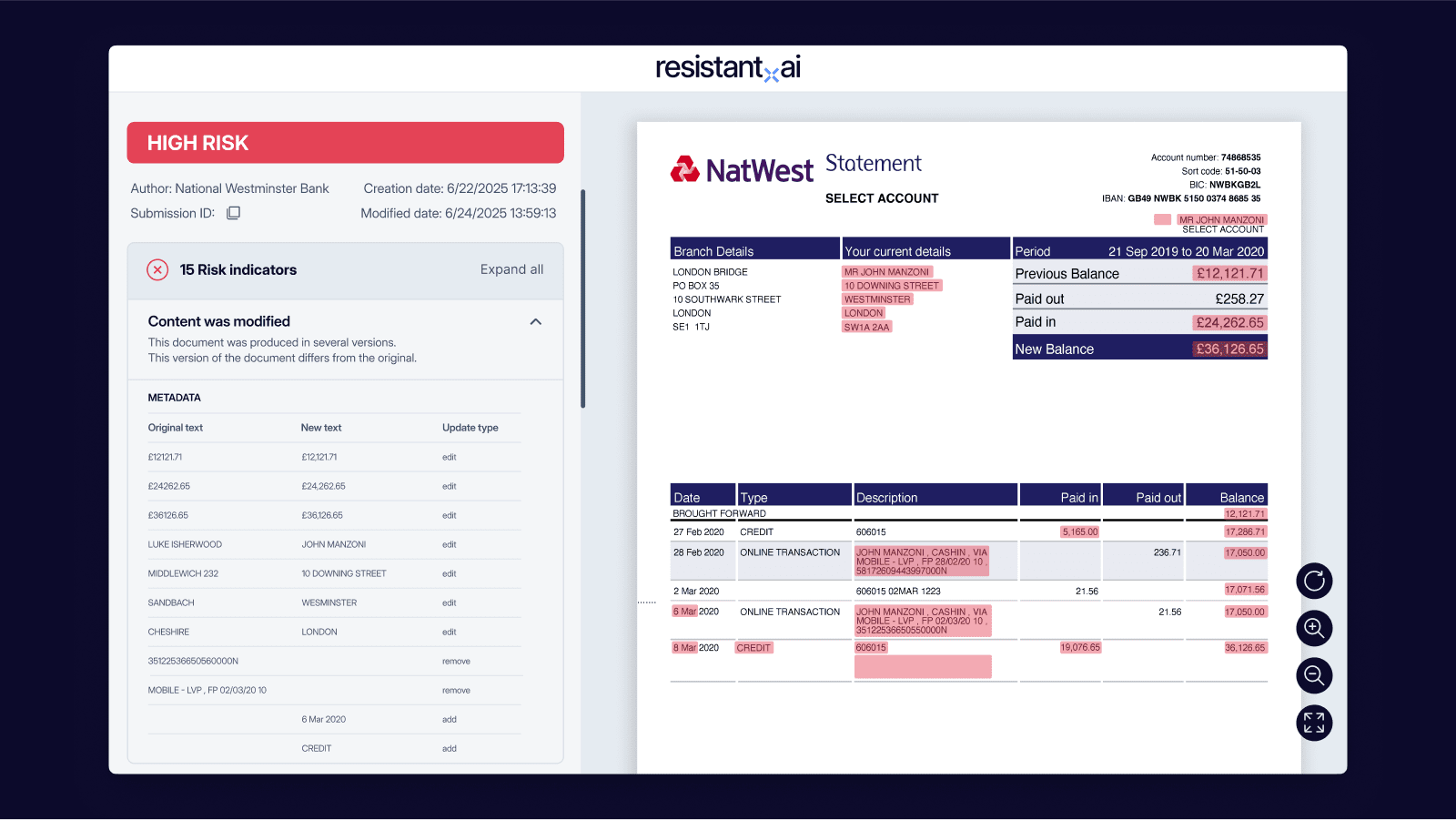Click the highlighted postcode SW1A 2AA

click(867, 327)
